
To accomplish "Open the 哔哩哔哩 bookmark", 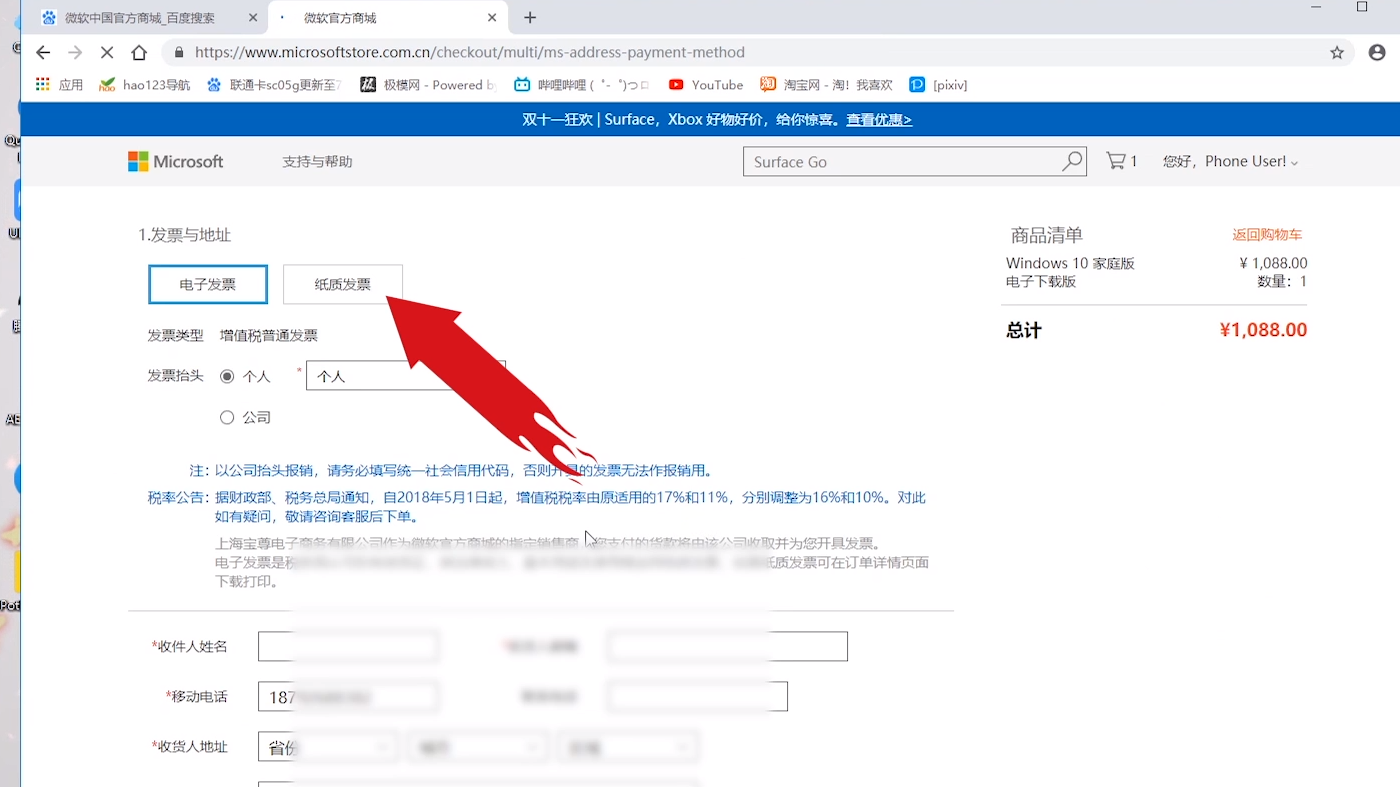I will click(x=582, y=85).
